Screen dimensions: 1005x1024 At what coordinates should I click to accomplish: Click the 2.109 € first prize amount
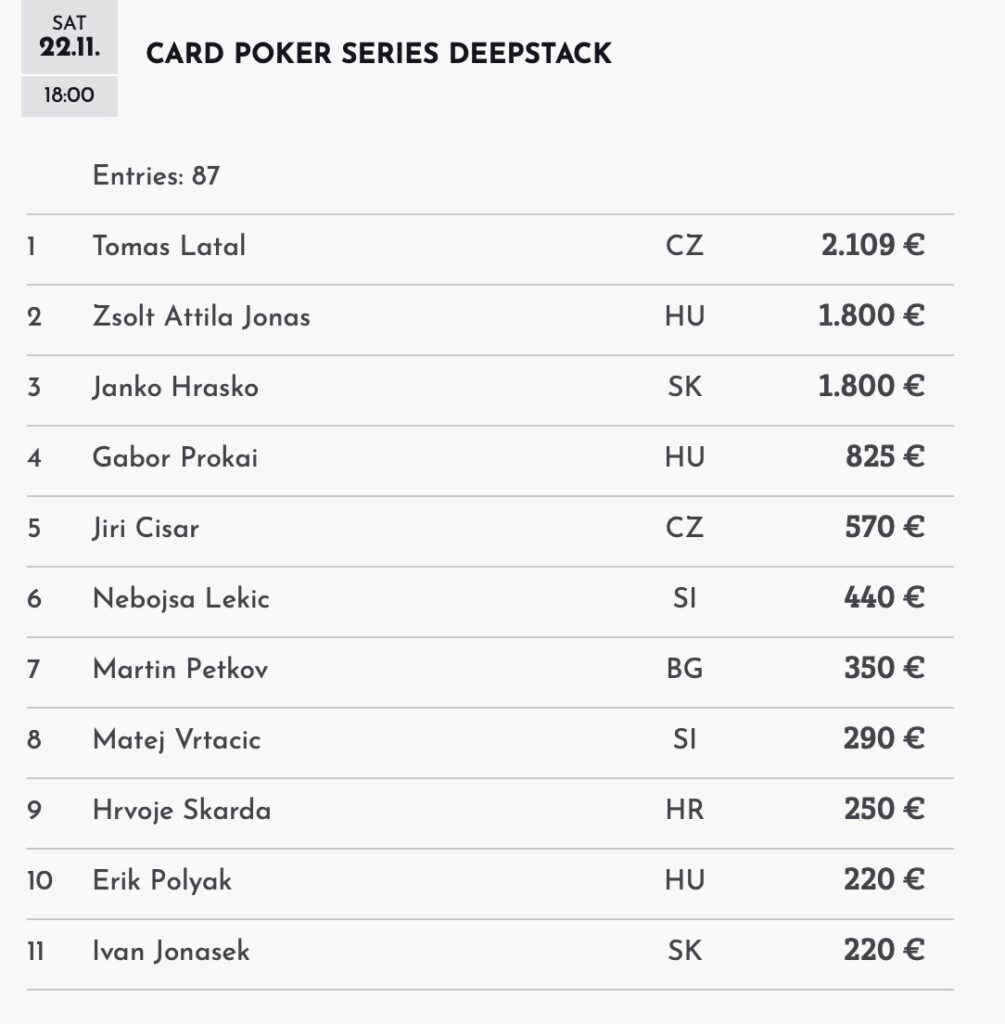872,246
